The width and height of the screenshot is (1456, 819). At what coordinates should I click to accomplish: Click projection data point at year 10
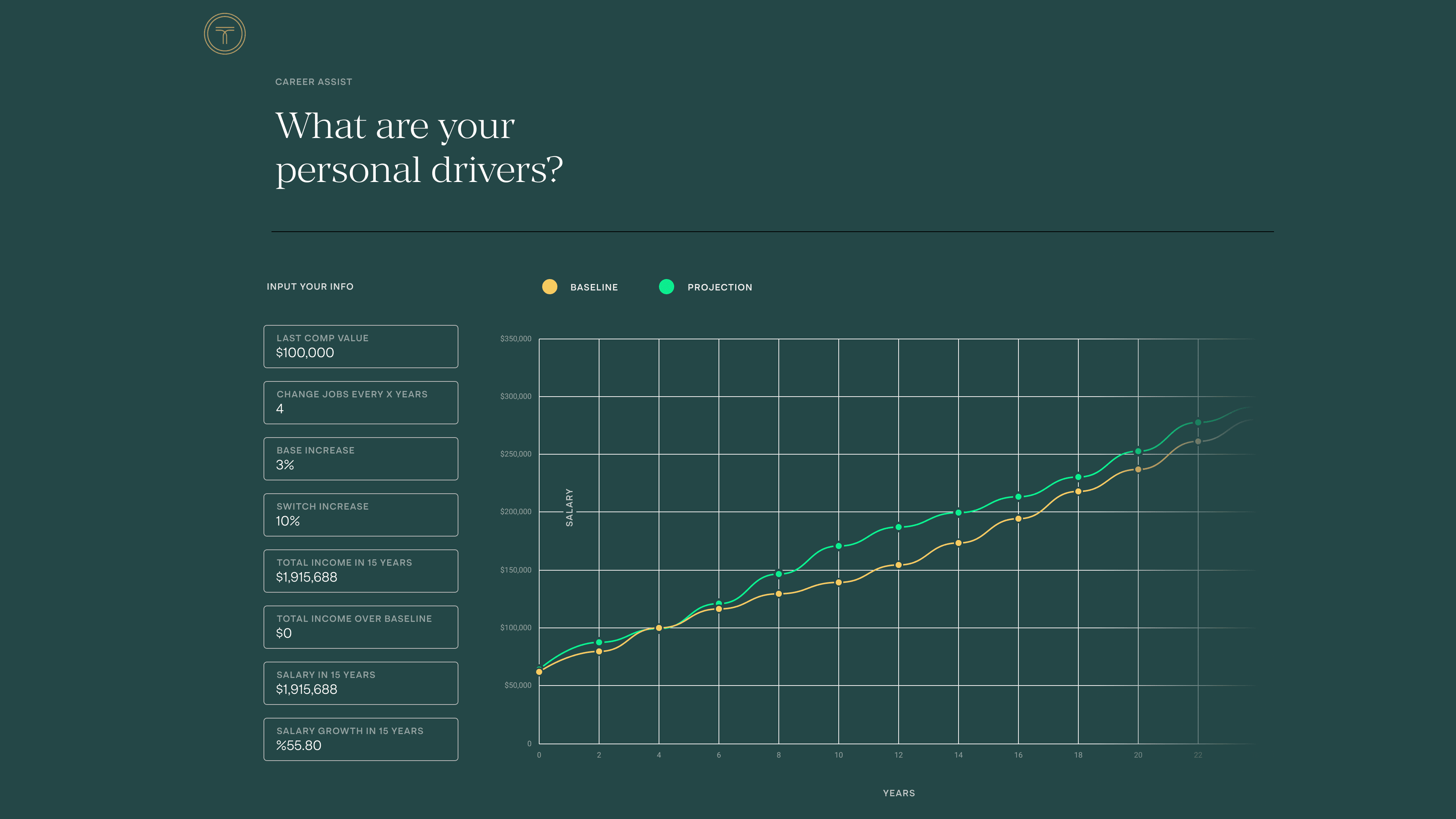[838, 546]
